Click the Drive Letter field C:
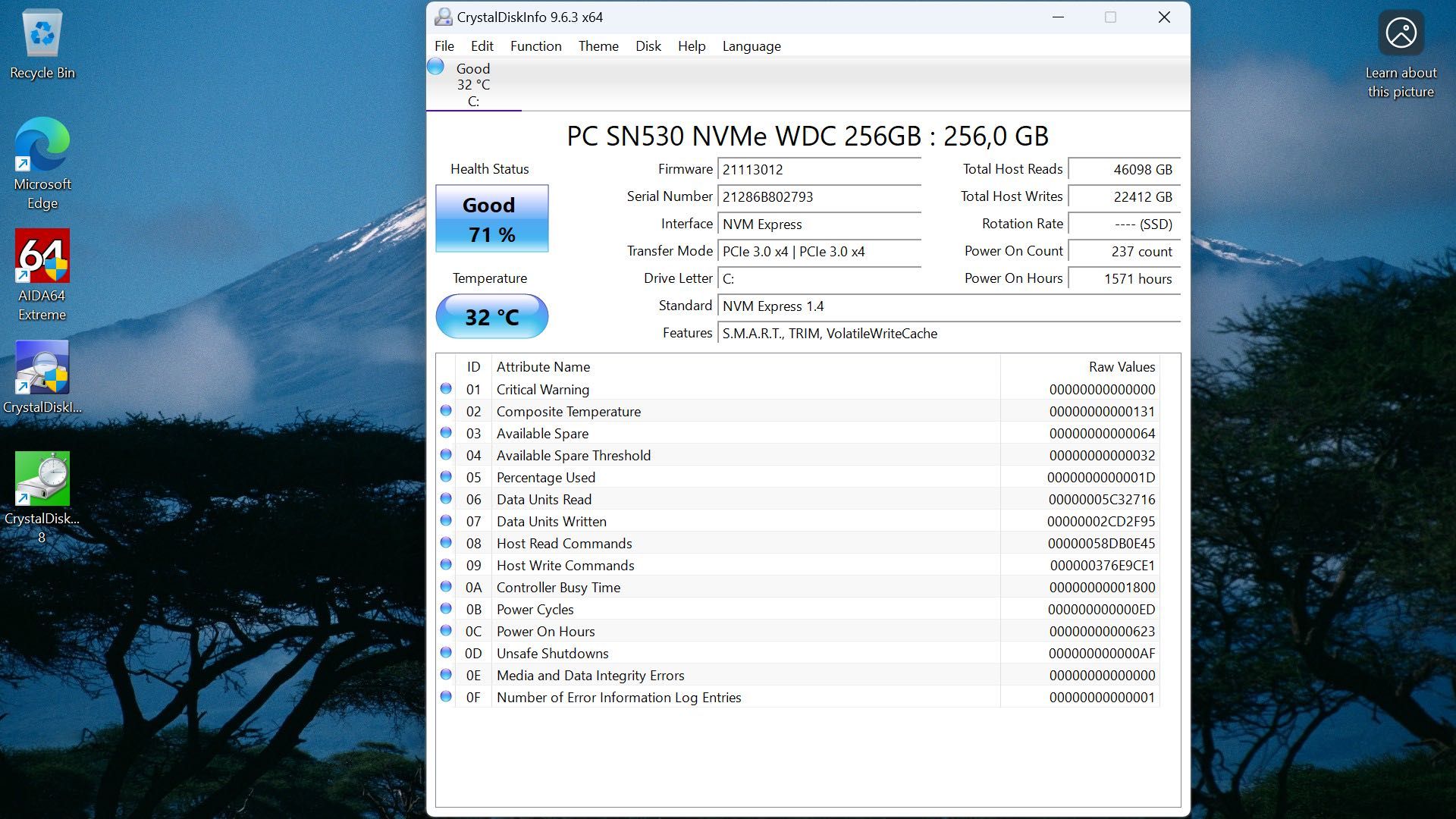The width and height of the screenshot is (1456, 819). point(819,279)
